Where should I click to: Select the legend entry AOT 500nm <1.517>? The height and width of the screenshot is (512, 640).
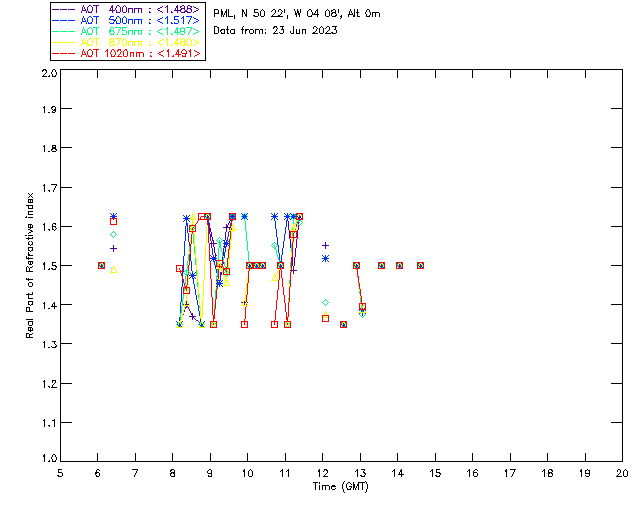pyautogui.click(x=128, y=20)
